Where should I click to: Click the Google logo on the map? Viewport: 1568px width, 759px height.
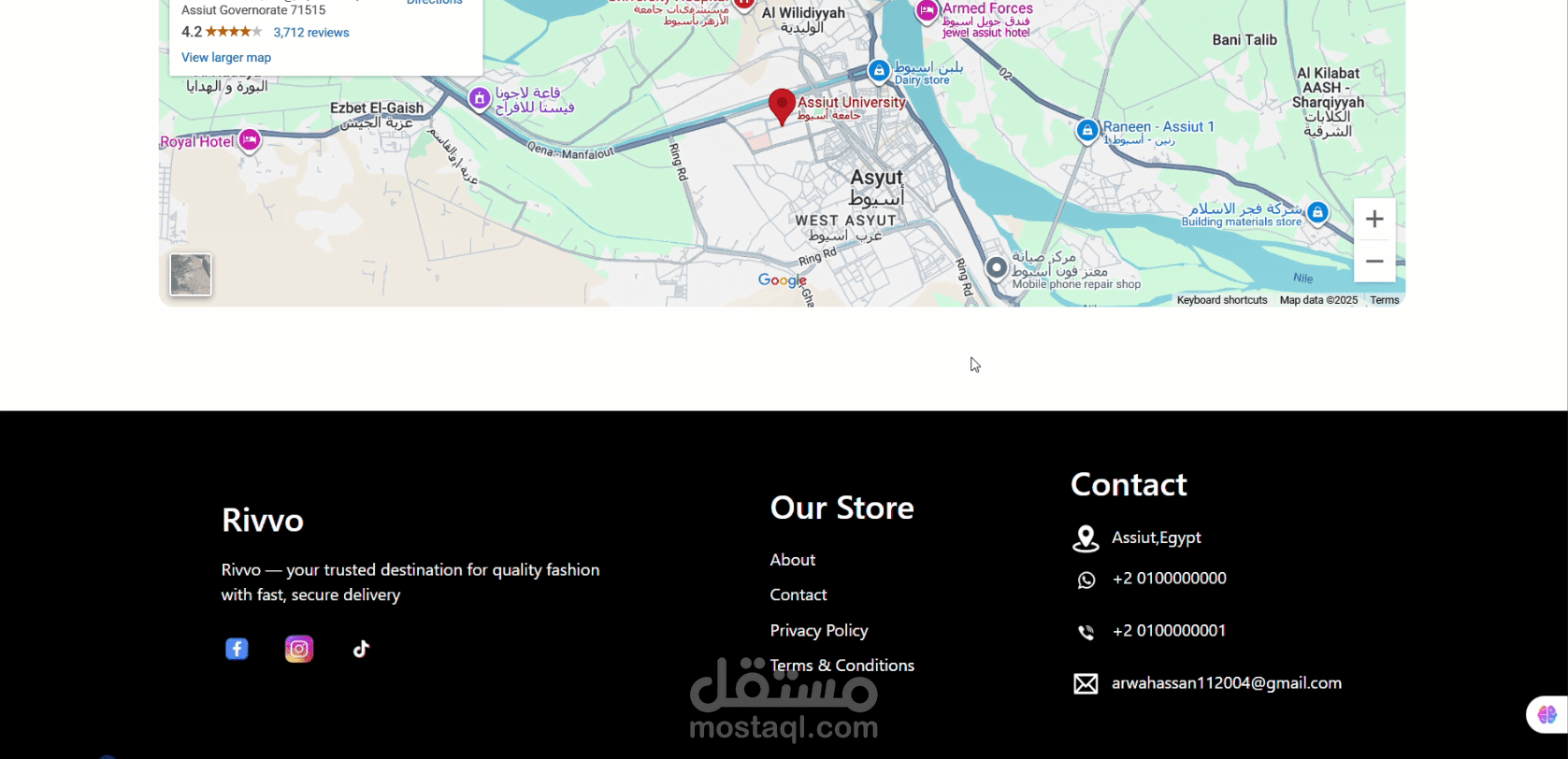tap(782, 280)
